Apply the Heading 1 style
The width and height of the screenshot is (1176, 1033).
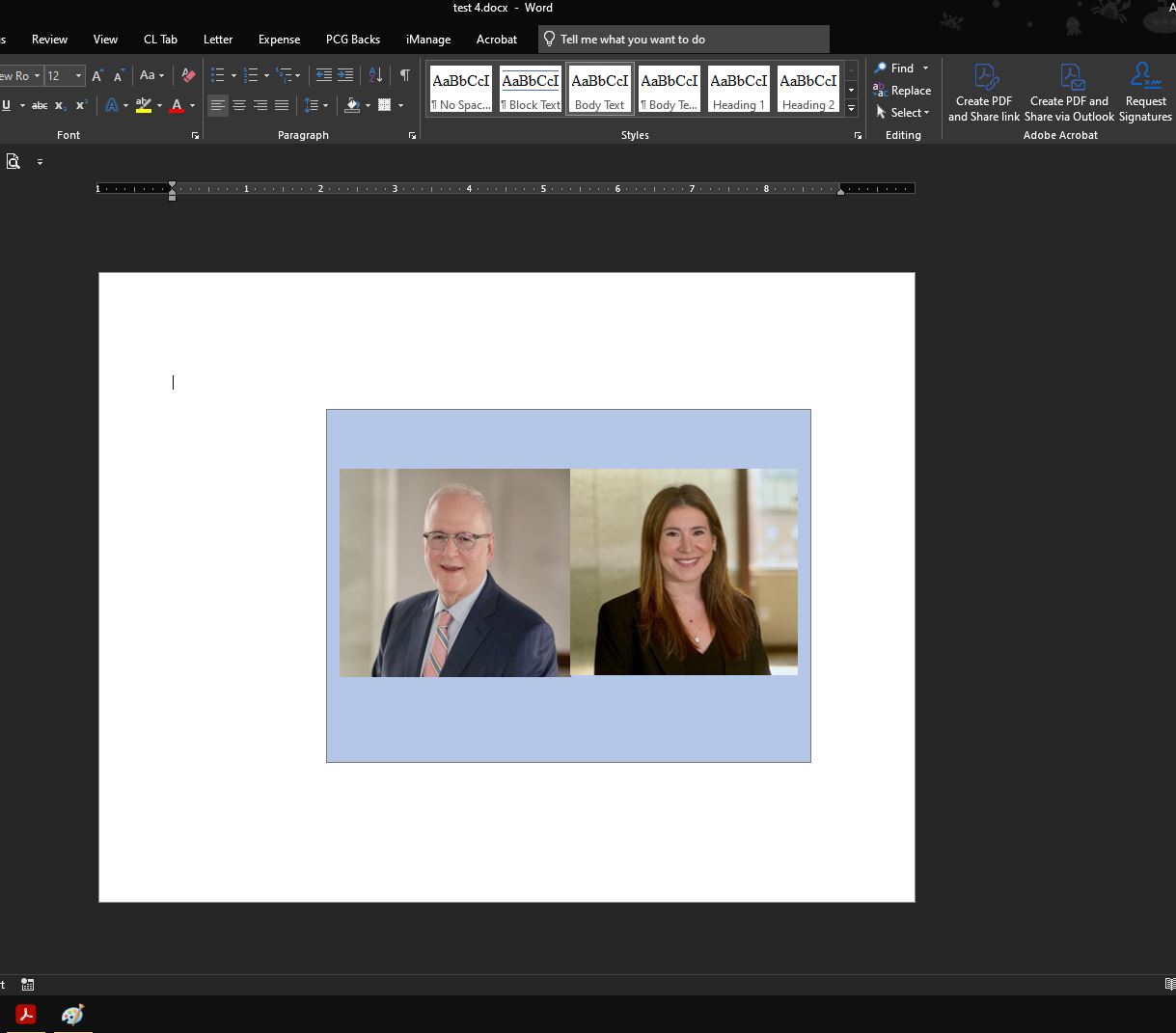(x=739, y=90)
